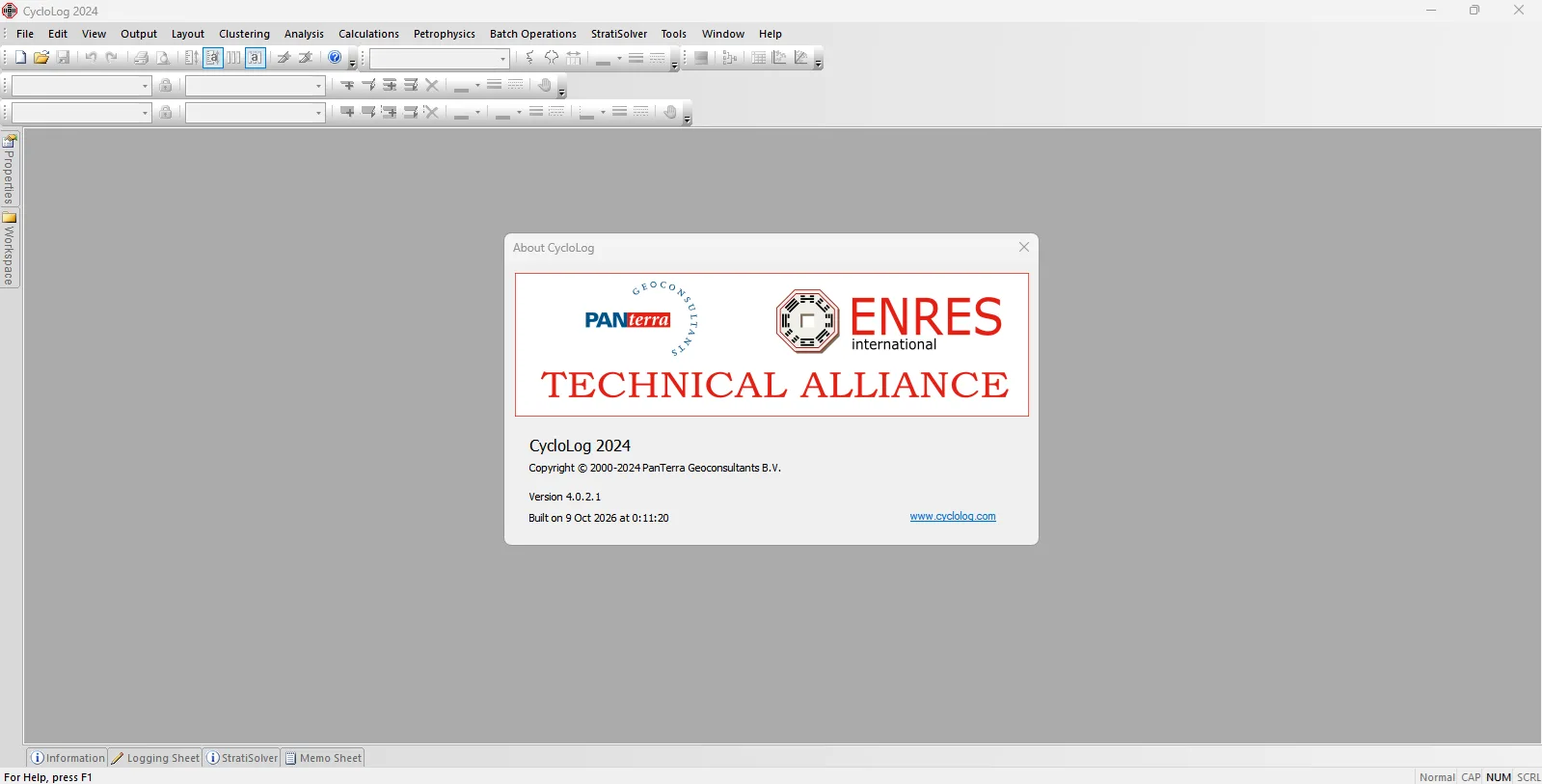Close the About CycloLog dialog
The height and width of the screenshot is (784, 1542).
(x=1024, y=247)
